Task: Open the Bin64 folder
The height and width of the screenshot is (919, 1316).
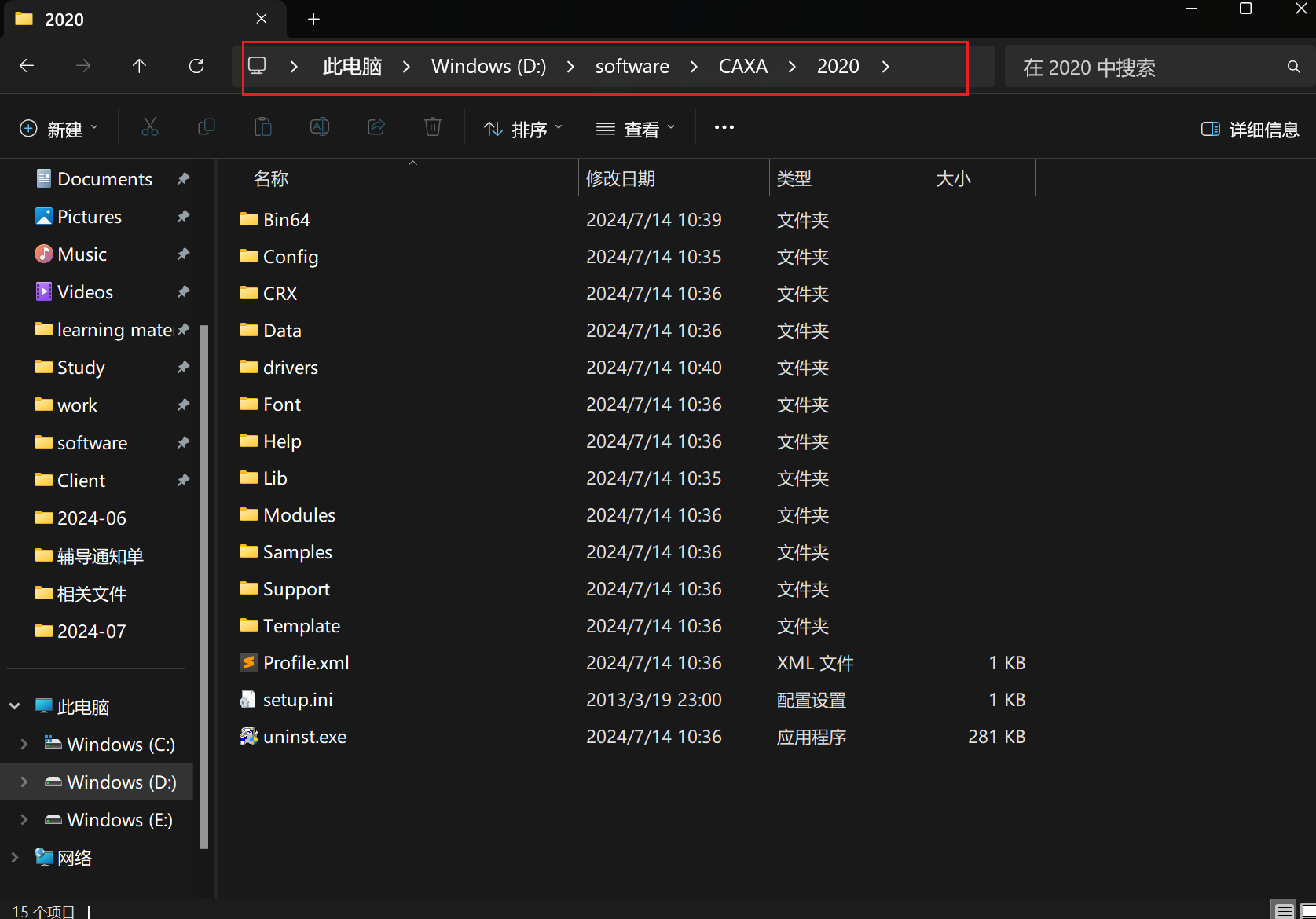Action: (287, 220)
